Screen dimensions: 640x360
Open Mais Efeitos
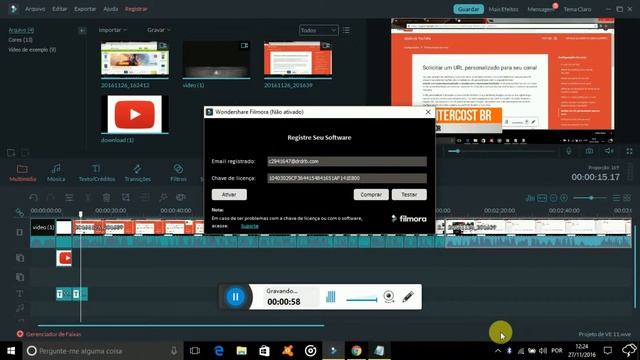503,9
